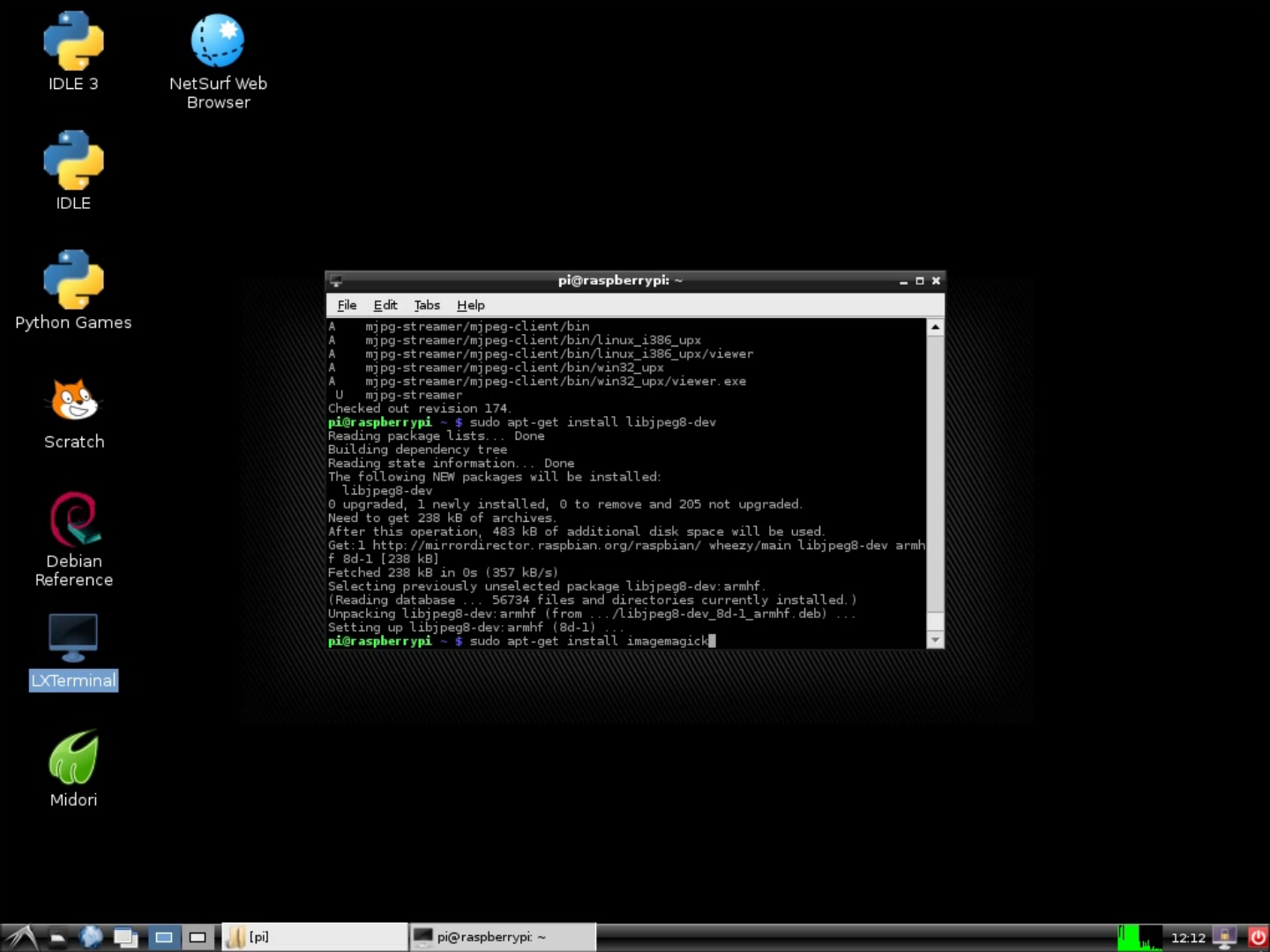This screenshot has width=1270, height=952.
Task: Click the terminal scrollbar down arrow
Action: click(x=934, y=640)
